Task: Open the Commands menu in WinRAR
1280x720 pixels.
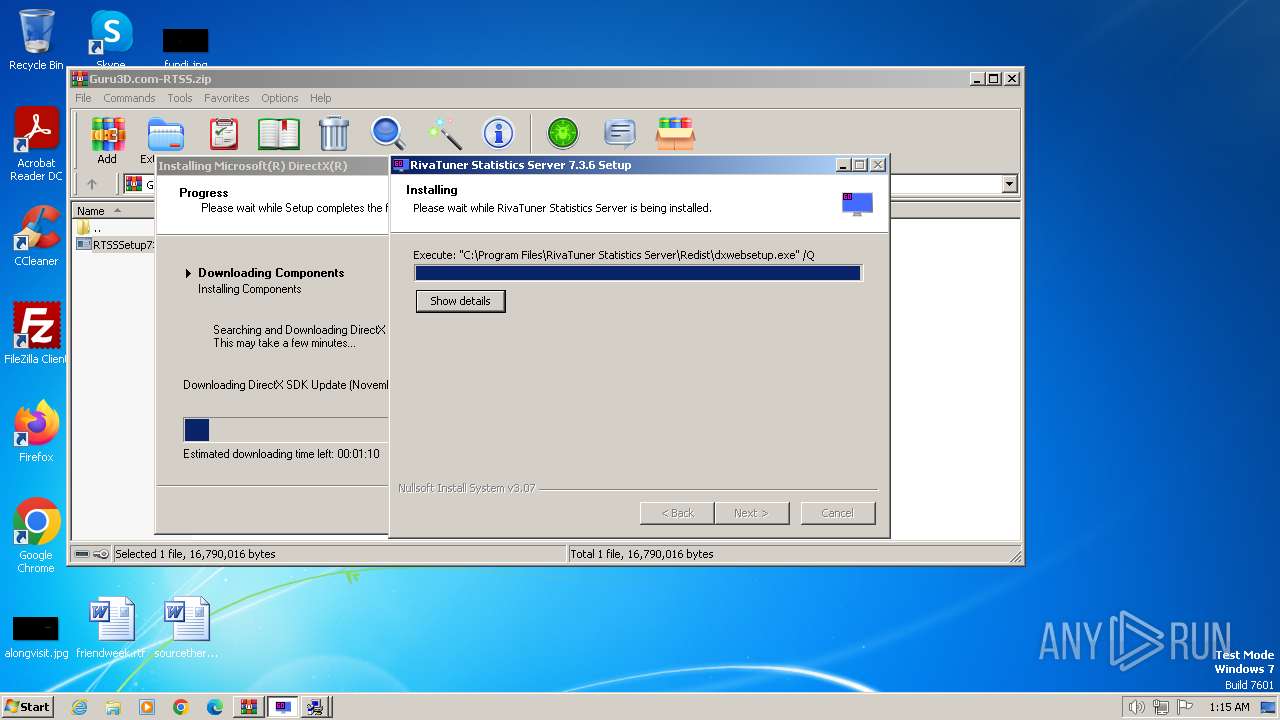Action: click(x=129, y=98)
